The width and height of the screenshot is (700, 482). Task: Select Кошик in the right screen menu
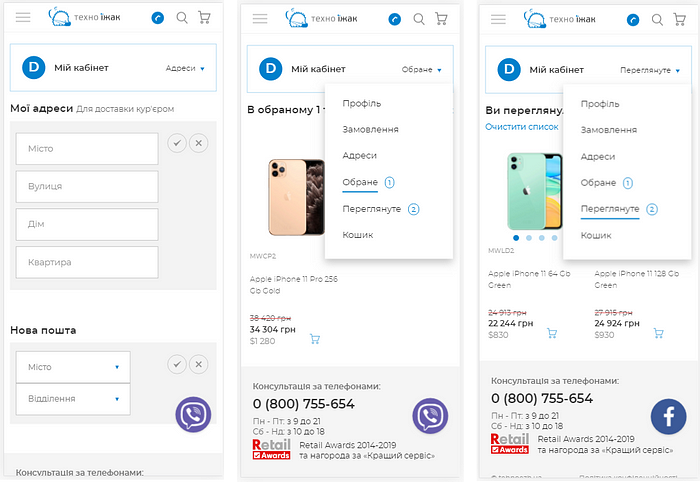pos(596,236)
